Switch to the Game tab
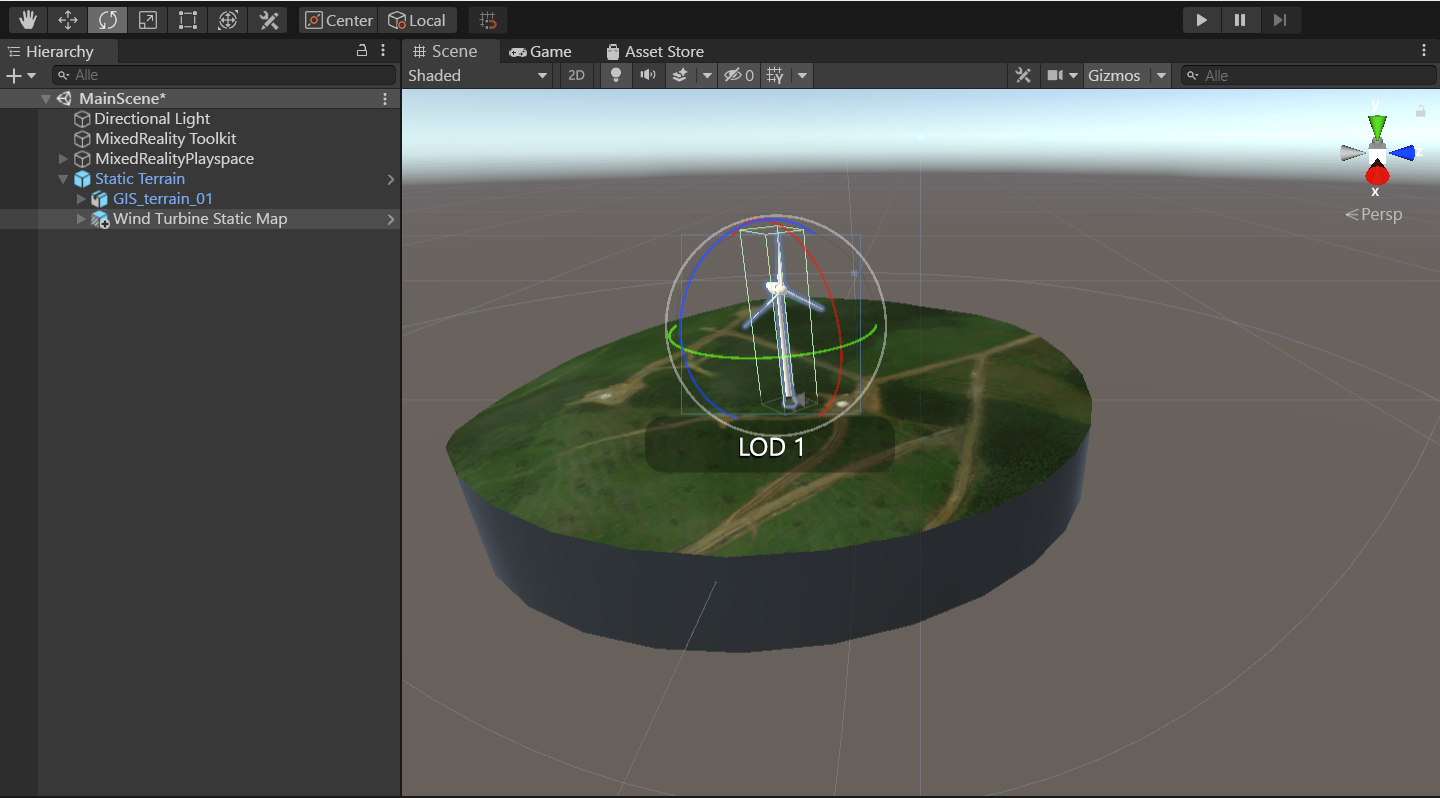 (540, 51)
